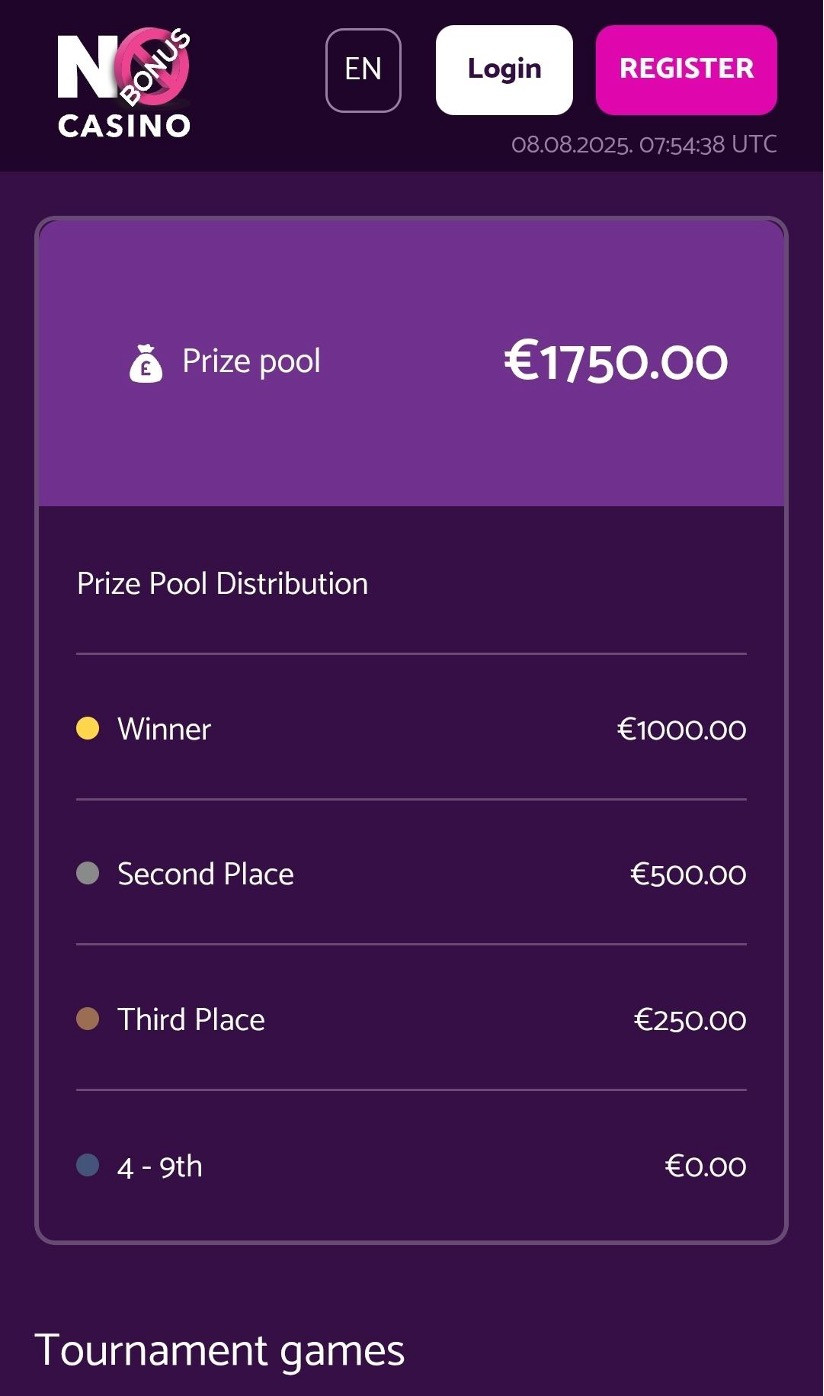Click the Tournament games heading
This screenshot has height=1396, width=824.
(220, 1350)
